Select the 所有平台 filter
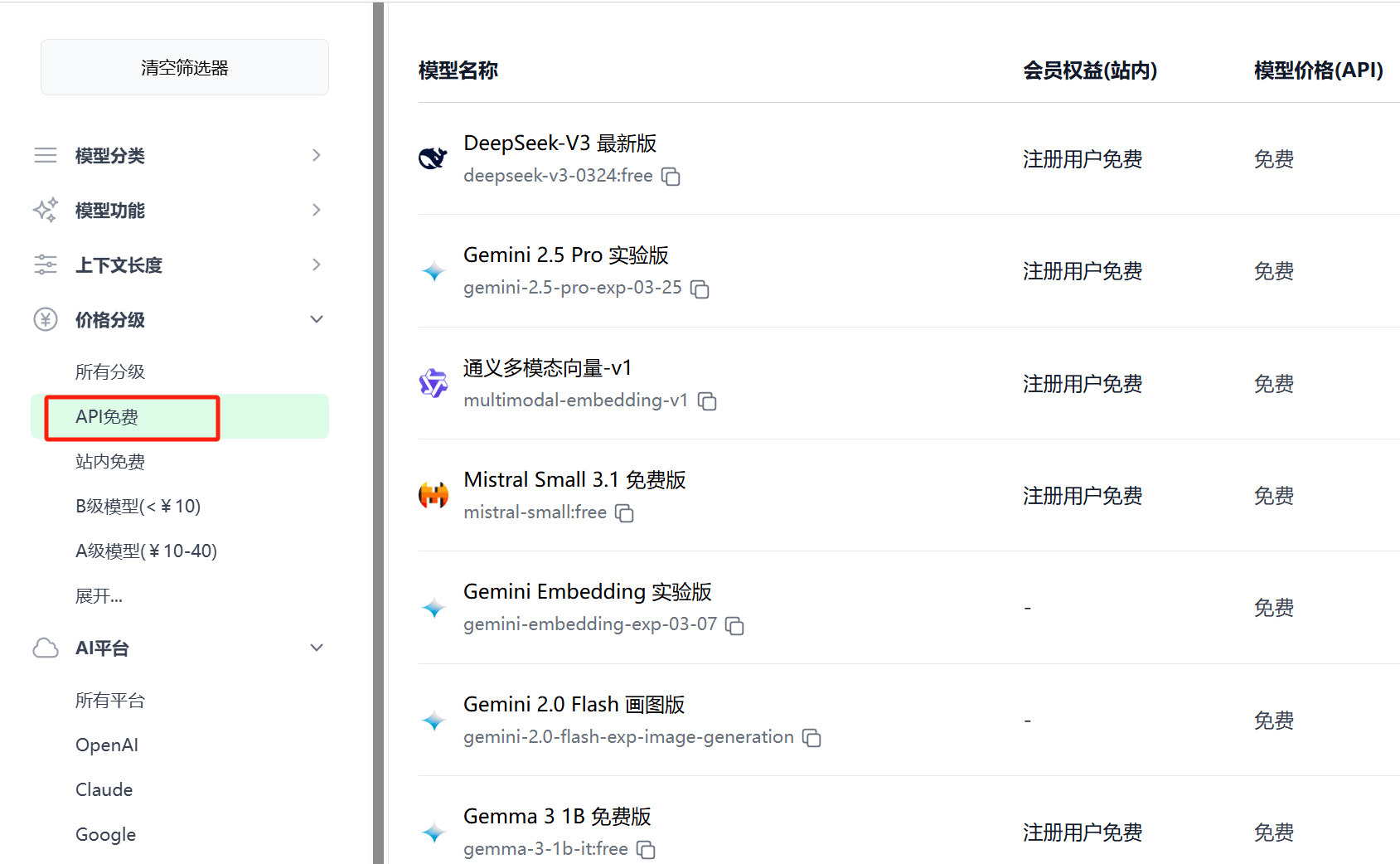This screenshot has height=864, width=1400. point(110,701)
